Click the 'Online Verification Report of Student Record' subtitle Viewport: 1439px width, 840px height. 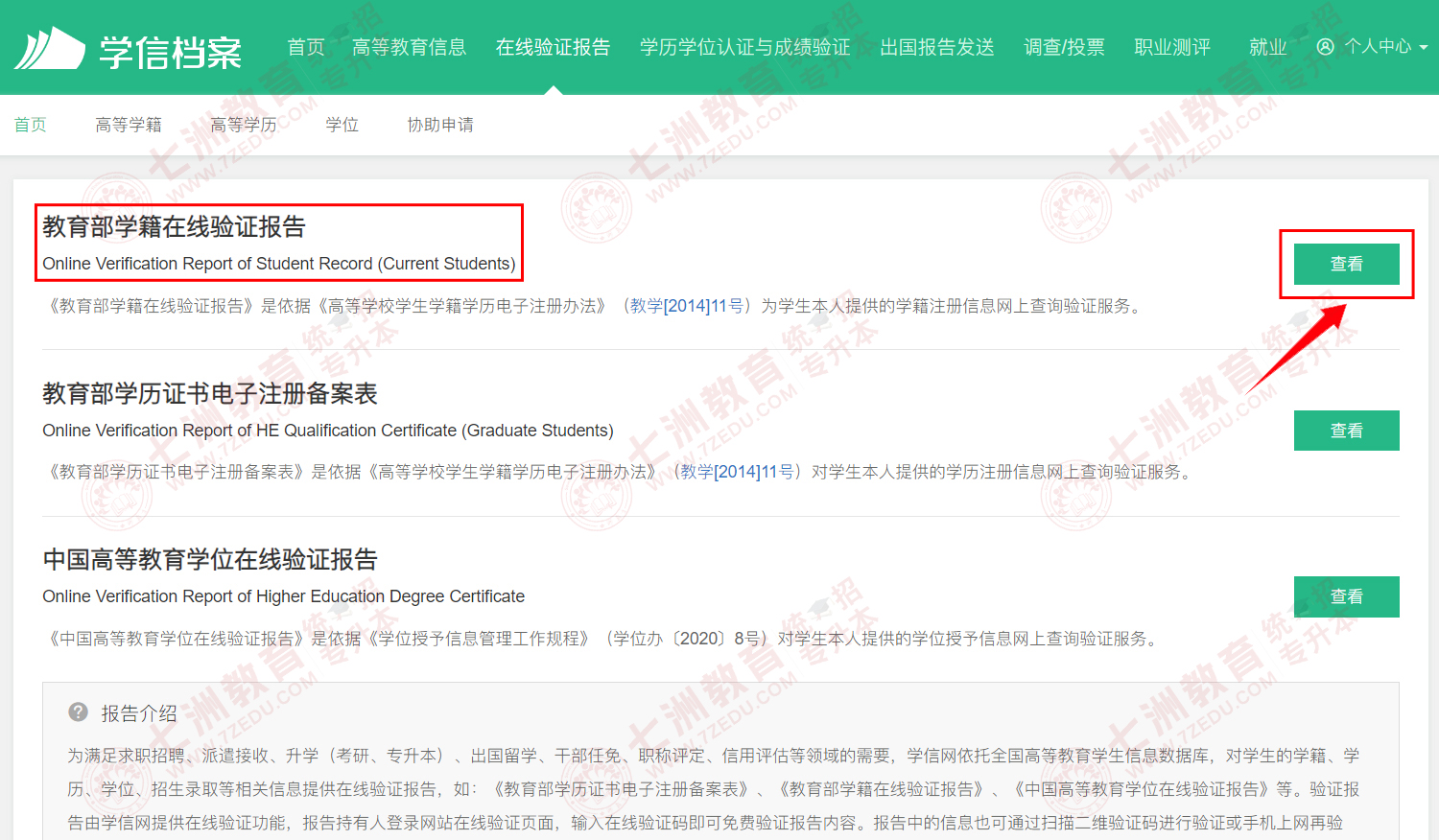(279, 264)
